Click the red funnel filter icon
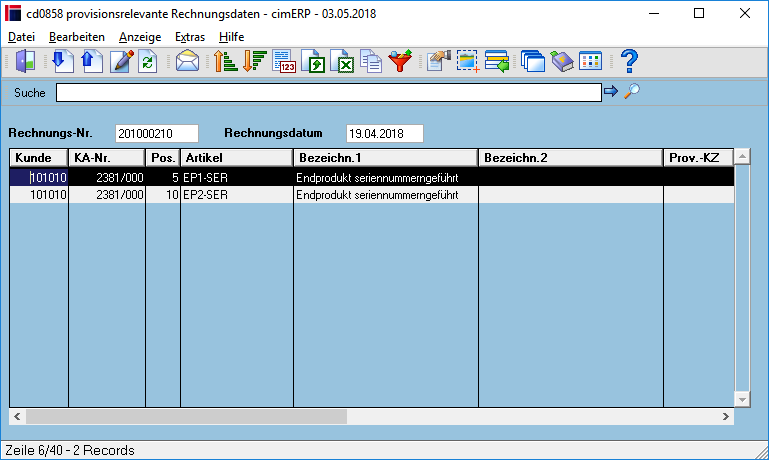Screen dimensions: 769x460 tap(400, 61)
